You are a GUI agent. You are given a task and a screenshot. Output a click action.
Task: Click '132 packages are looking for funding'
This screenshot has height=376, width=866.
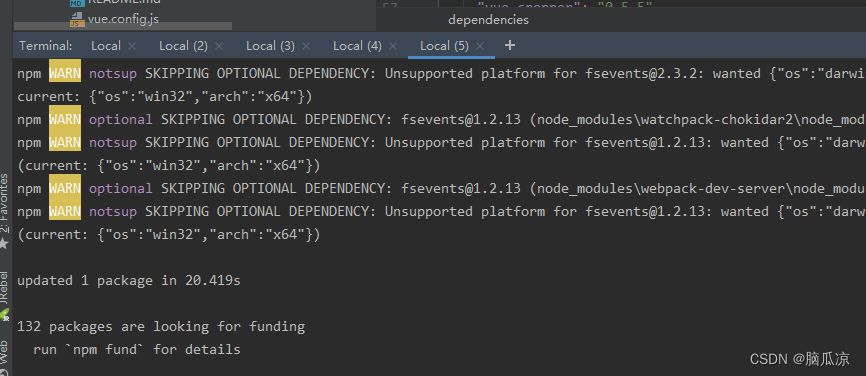[161, 326]
